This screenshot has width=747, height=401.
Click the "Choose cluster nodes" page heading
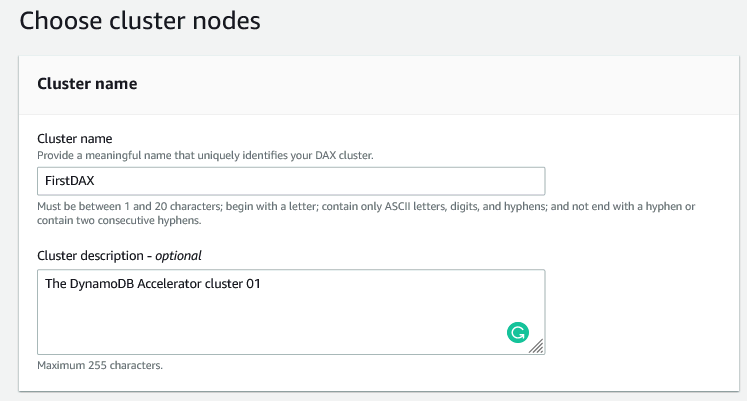click(140, 22)
